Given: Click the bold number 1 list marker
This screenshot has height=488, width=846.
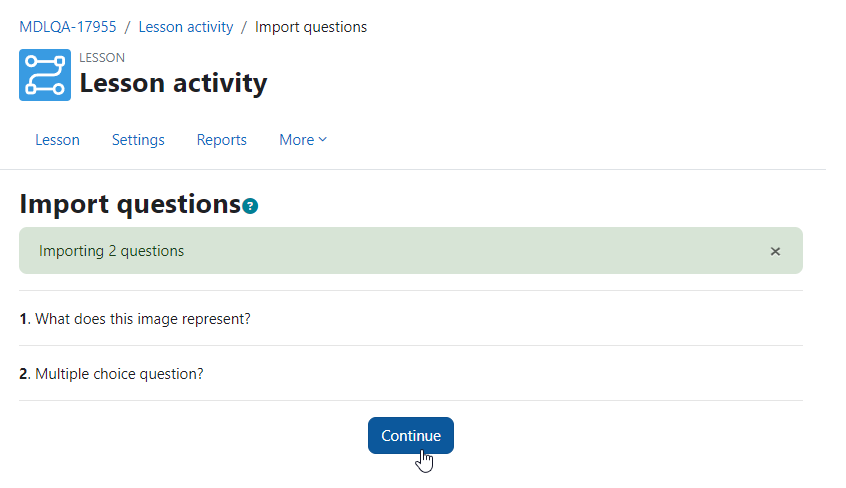Looking at the screenshot, I should click(x=23, y=320).
